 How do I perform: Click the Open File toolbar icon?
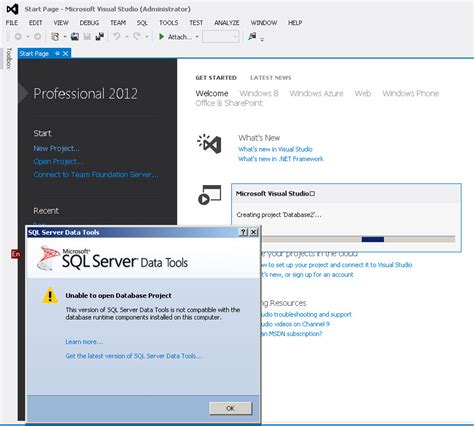(75, 37)
